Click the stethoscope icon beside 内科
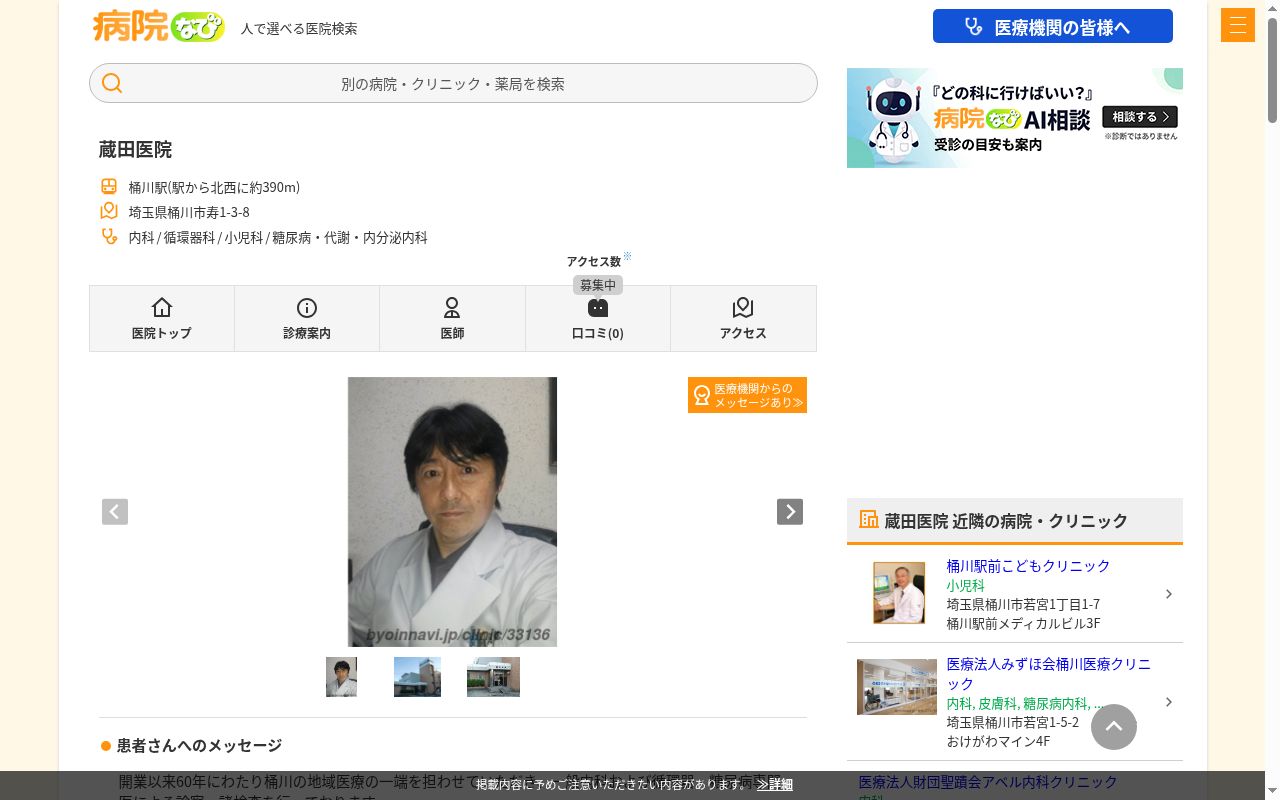 click(109, 237)
